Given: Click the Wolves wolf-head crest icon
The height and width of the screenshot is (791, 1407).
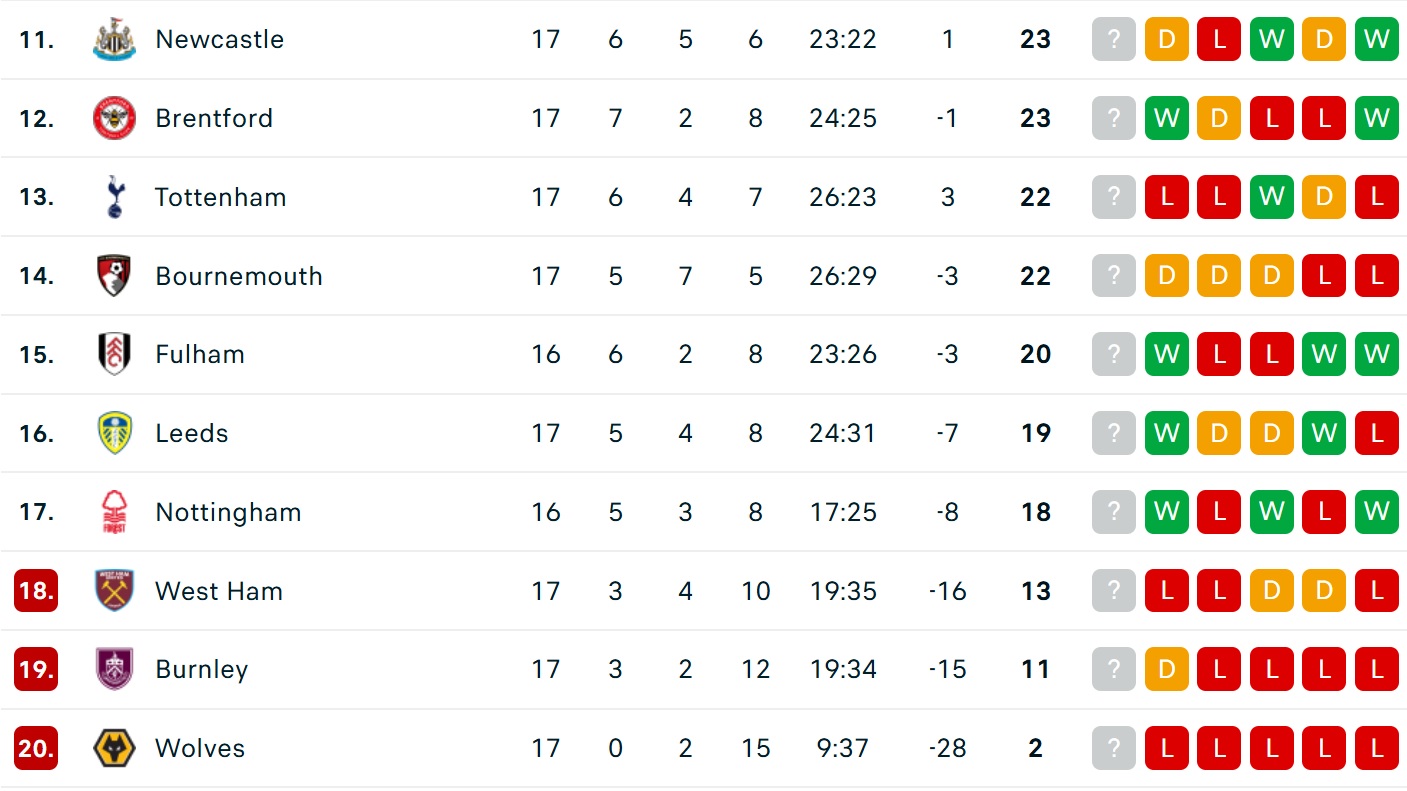Looking at the screenshot, I should pyautogui.click(x=114, y=748).
